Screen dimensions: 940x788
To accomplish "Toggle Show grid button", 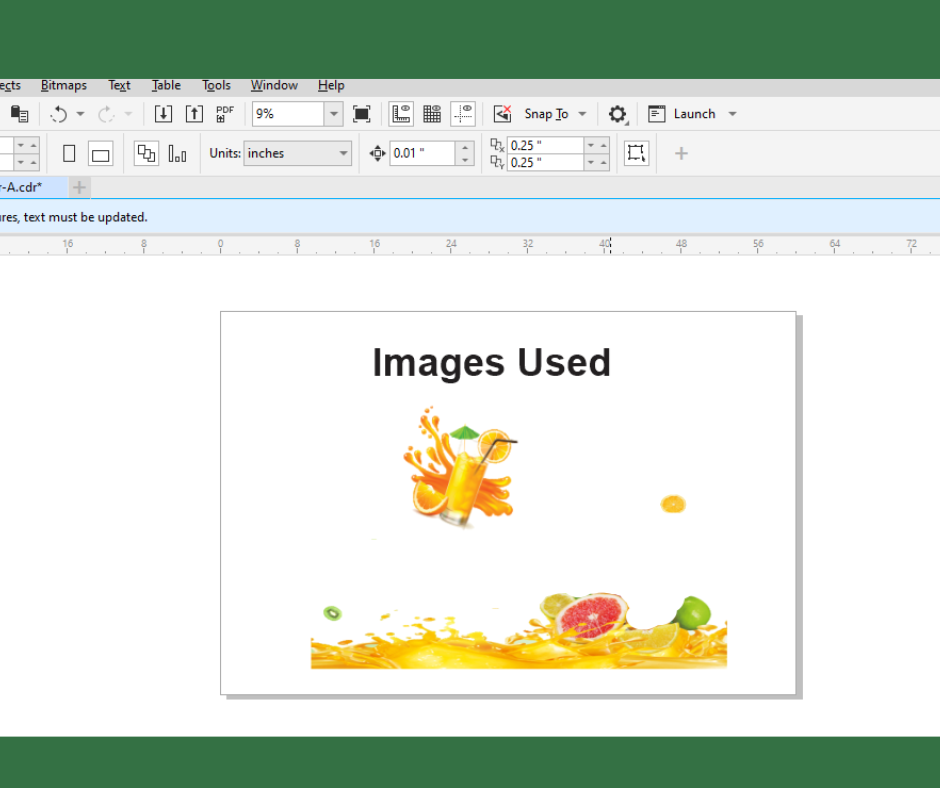I will click(x=432, y=114).
